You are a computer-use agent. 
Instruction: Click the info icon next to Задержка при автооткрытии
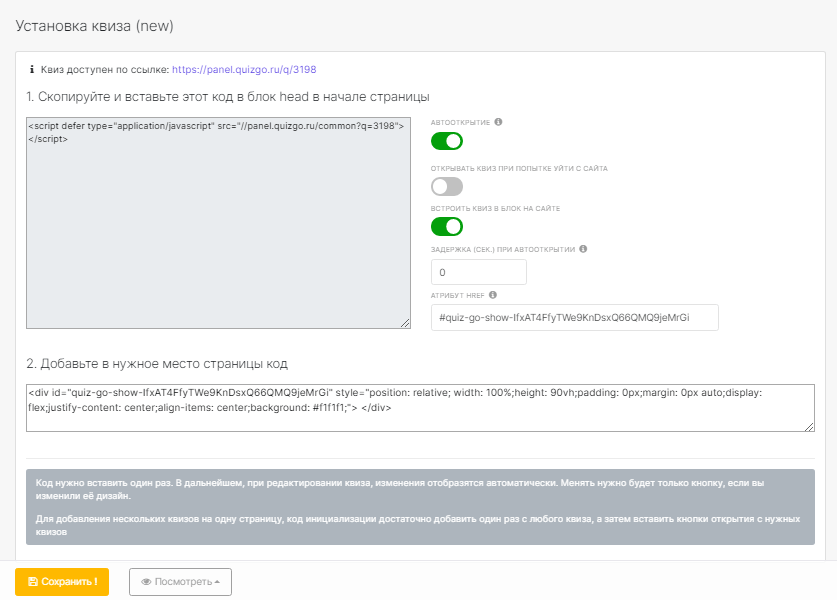(x=583, y=249)
